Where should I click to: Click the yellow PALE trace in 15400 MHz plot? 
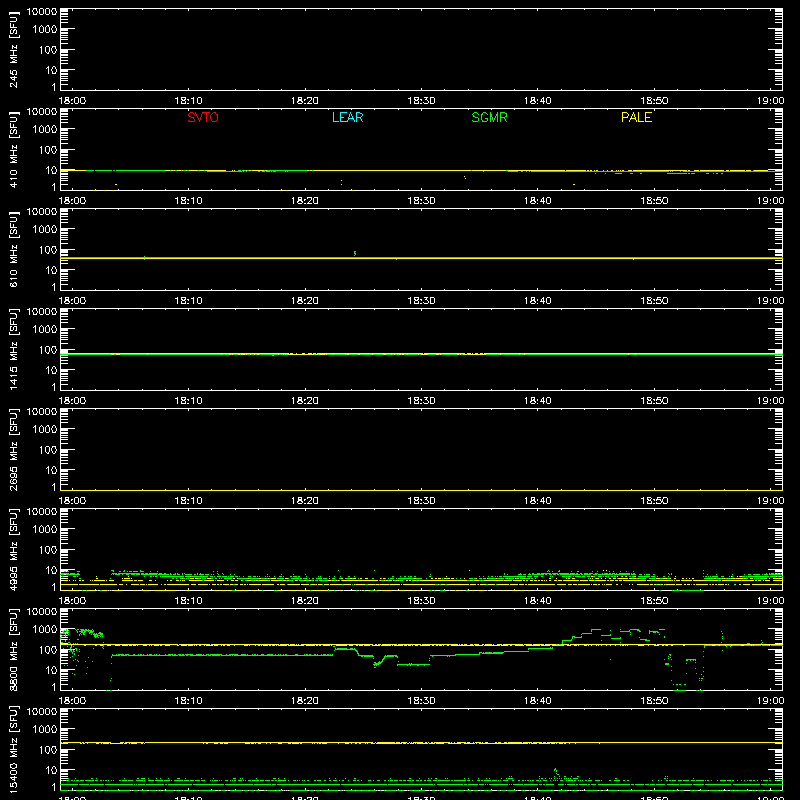coord(421,743)
